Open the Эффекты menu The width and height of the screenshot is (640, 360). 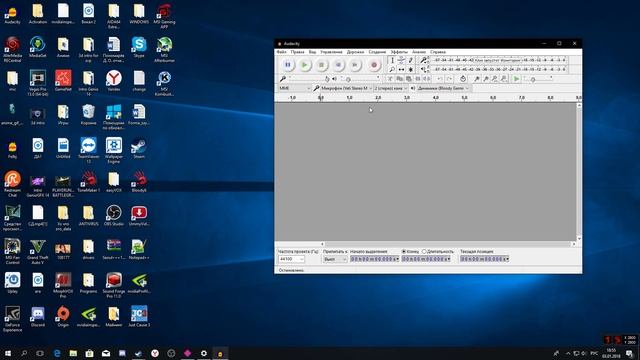point(399,52)
